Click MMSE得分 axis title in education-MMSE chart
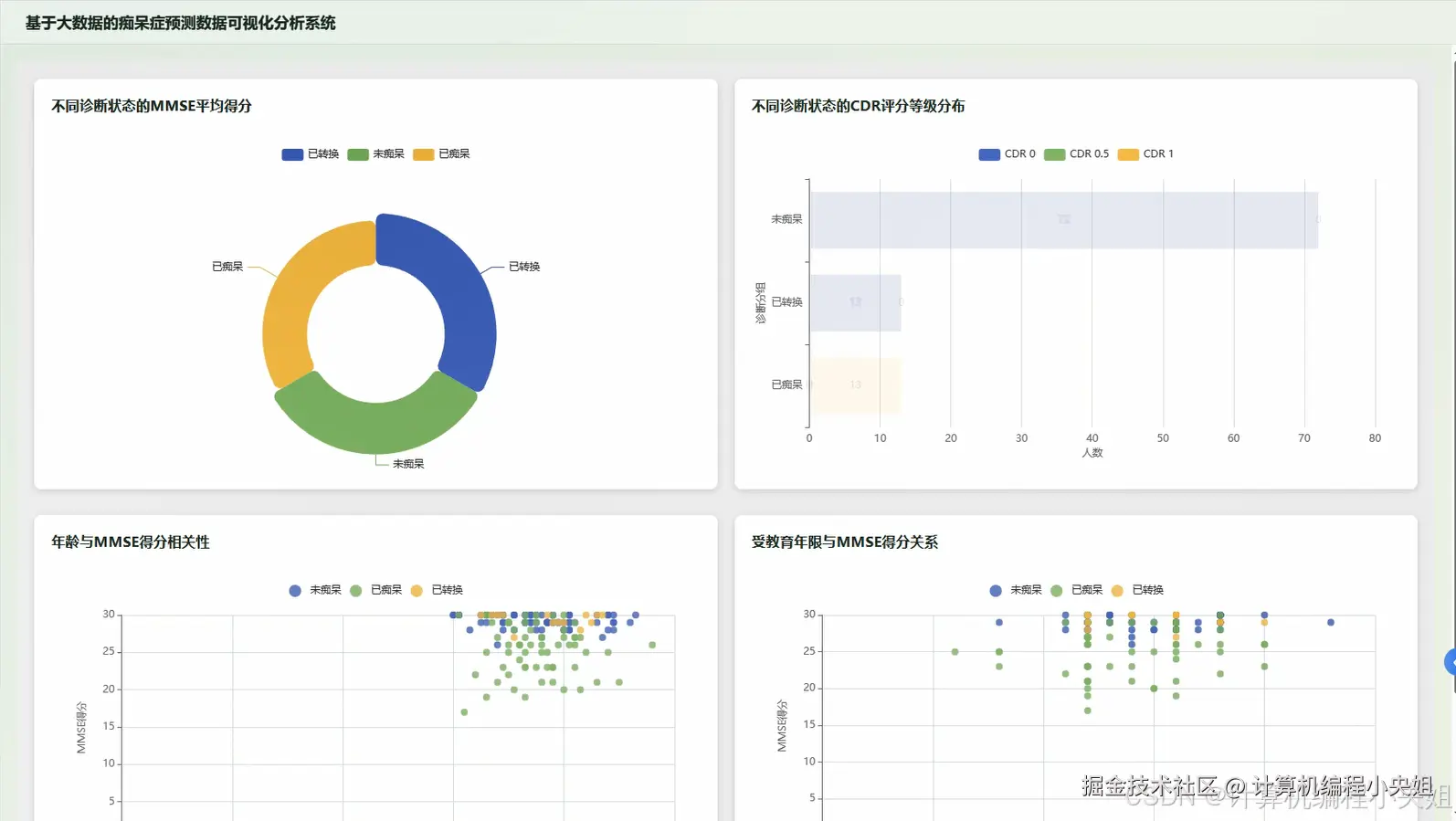Screen dimensions: 1456x821 click(782, 726)
